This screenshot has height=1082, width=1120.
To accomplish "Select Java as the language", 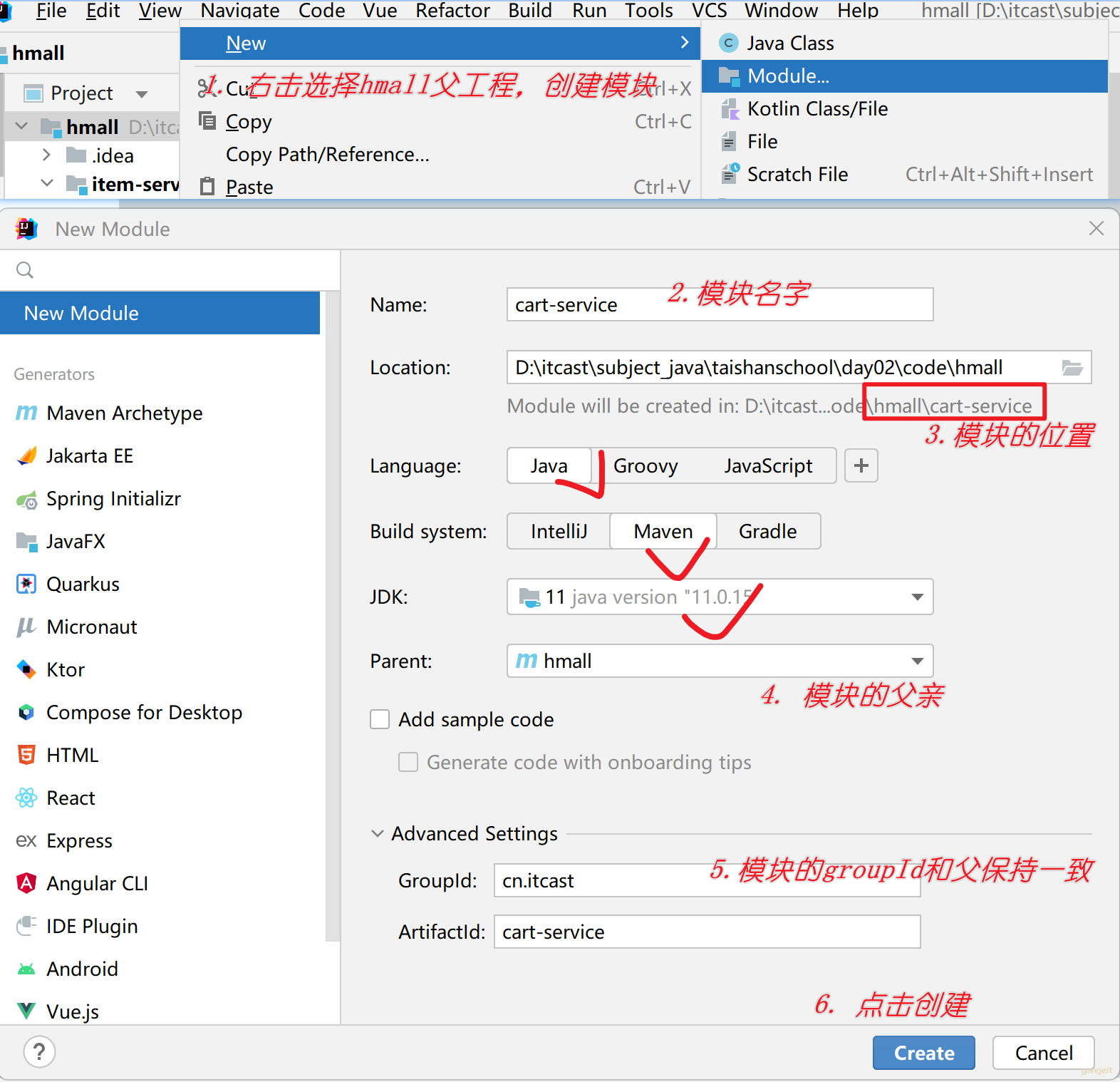I will (549, 465).
